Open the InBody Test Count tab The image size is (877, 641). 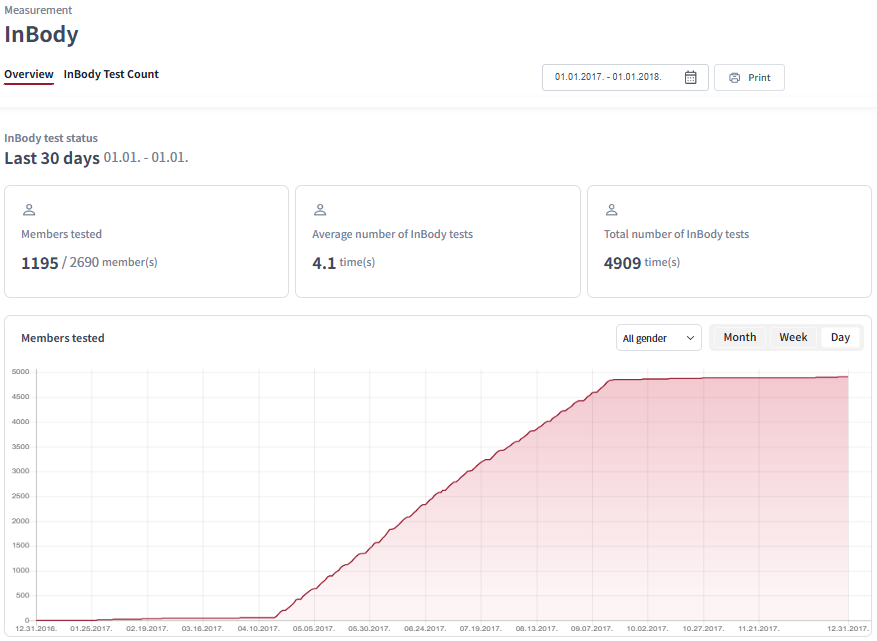(x=111, y=74)
